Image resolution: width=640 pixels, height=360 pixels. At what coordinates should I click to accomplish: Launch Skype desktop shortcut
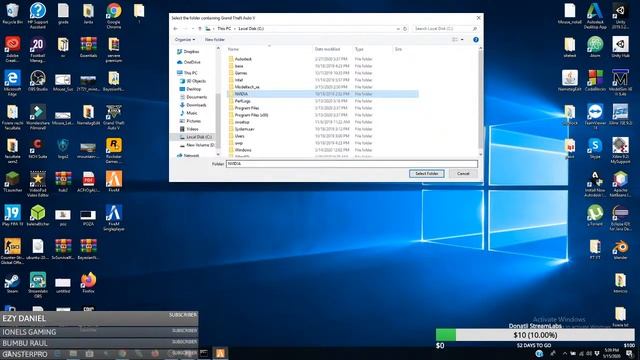click(595, 148)
